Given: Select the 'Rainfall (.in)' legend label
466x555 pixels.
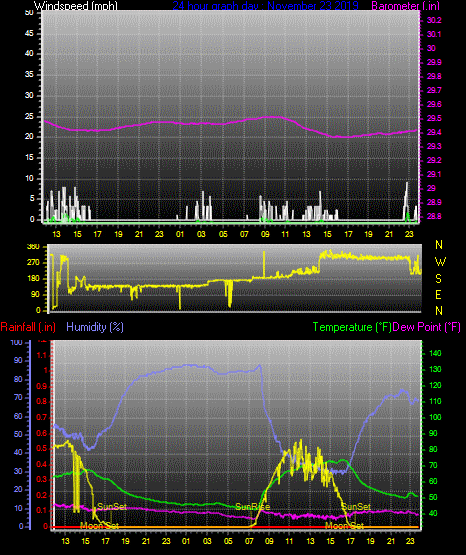Looking at the screenshot, I should (x=28, y=327).
